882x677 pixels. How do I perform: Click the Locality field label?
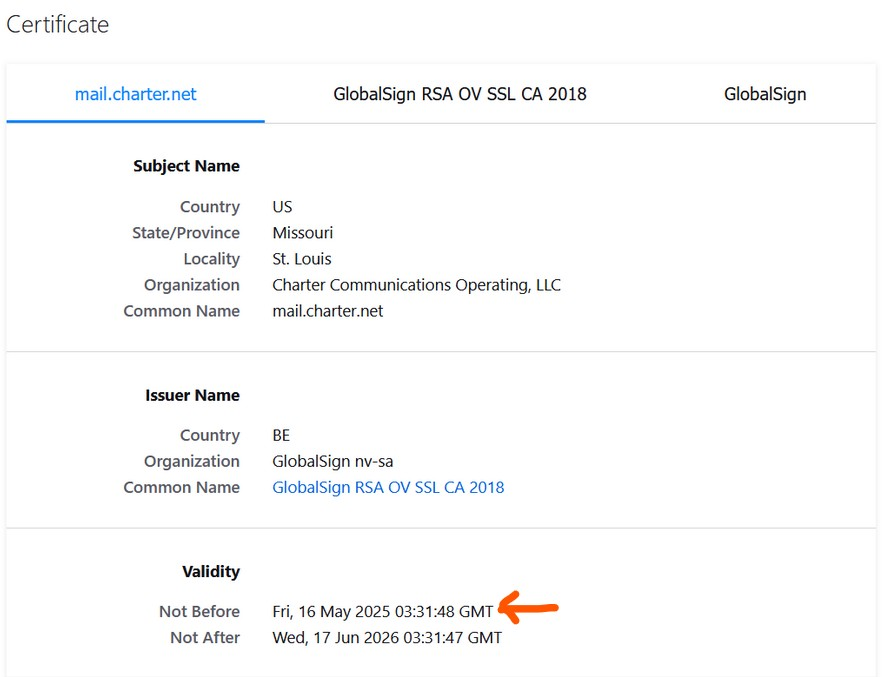212,259
